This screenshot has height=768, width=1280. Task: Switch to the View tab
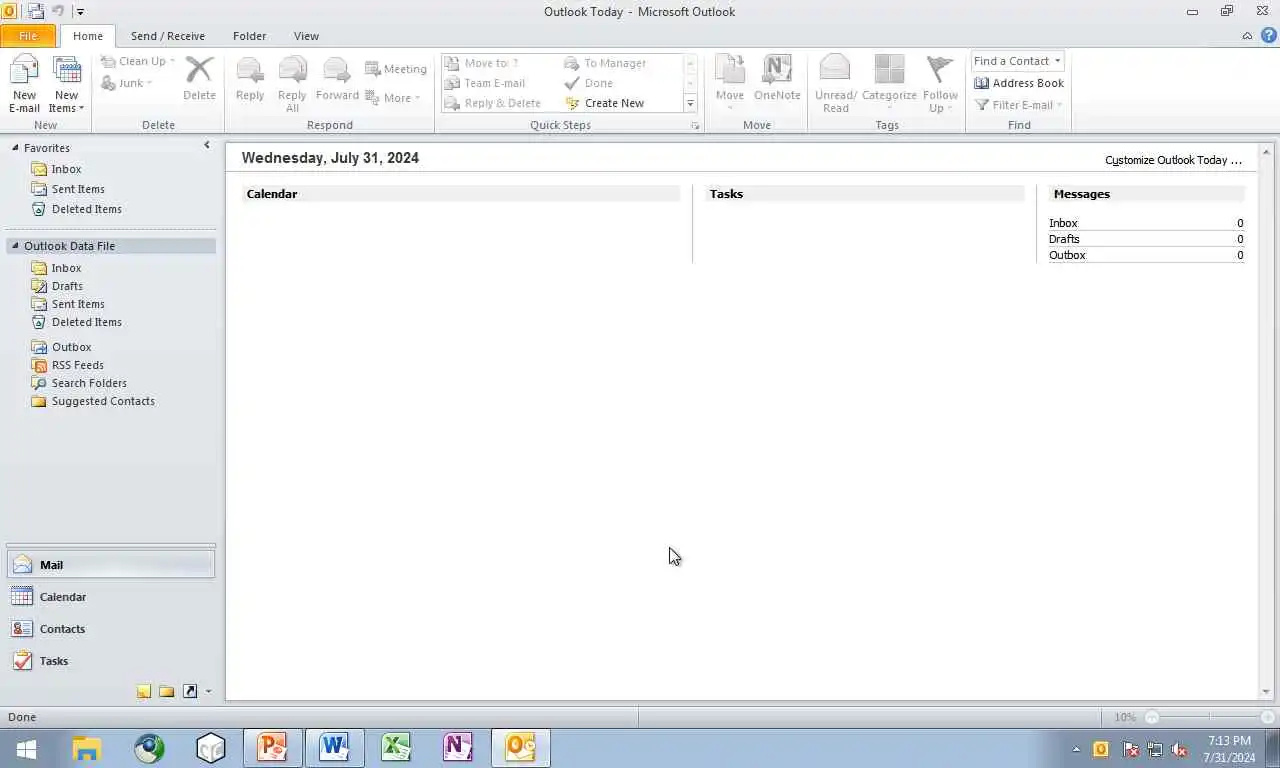point(306,36)
